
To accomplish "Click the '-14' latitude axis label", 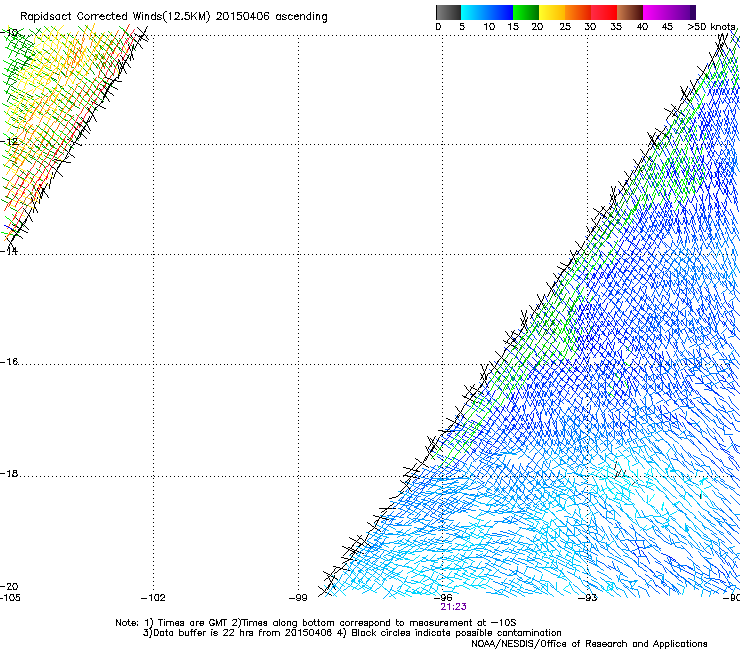I will [x=9, y=251].
